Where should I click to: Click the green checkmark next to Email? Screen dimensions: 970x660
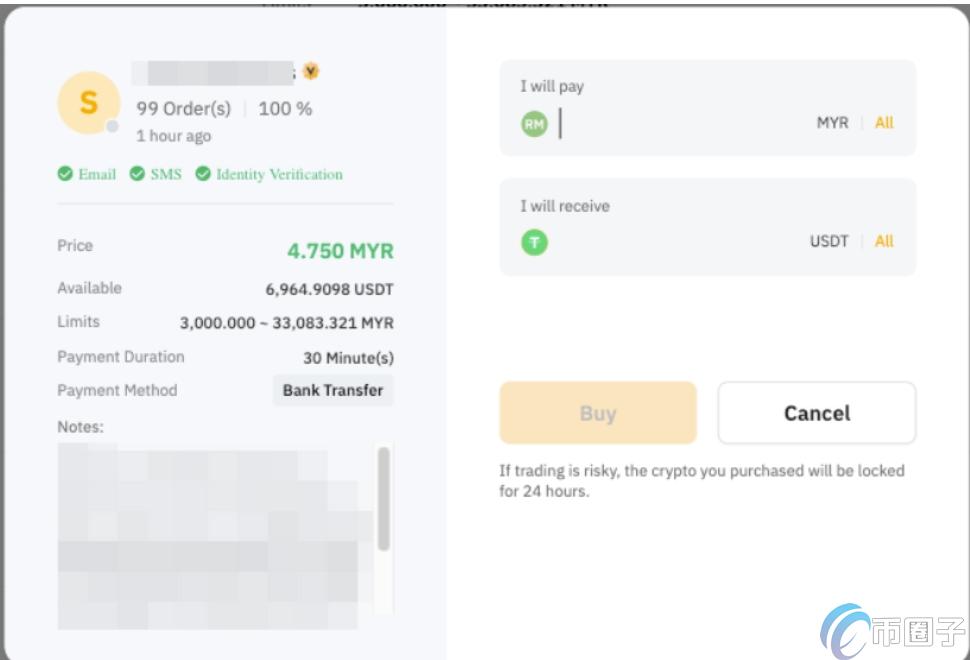click(66, 174)
